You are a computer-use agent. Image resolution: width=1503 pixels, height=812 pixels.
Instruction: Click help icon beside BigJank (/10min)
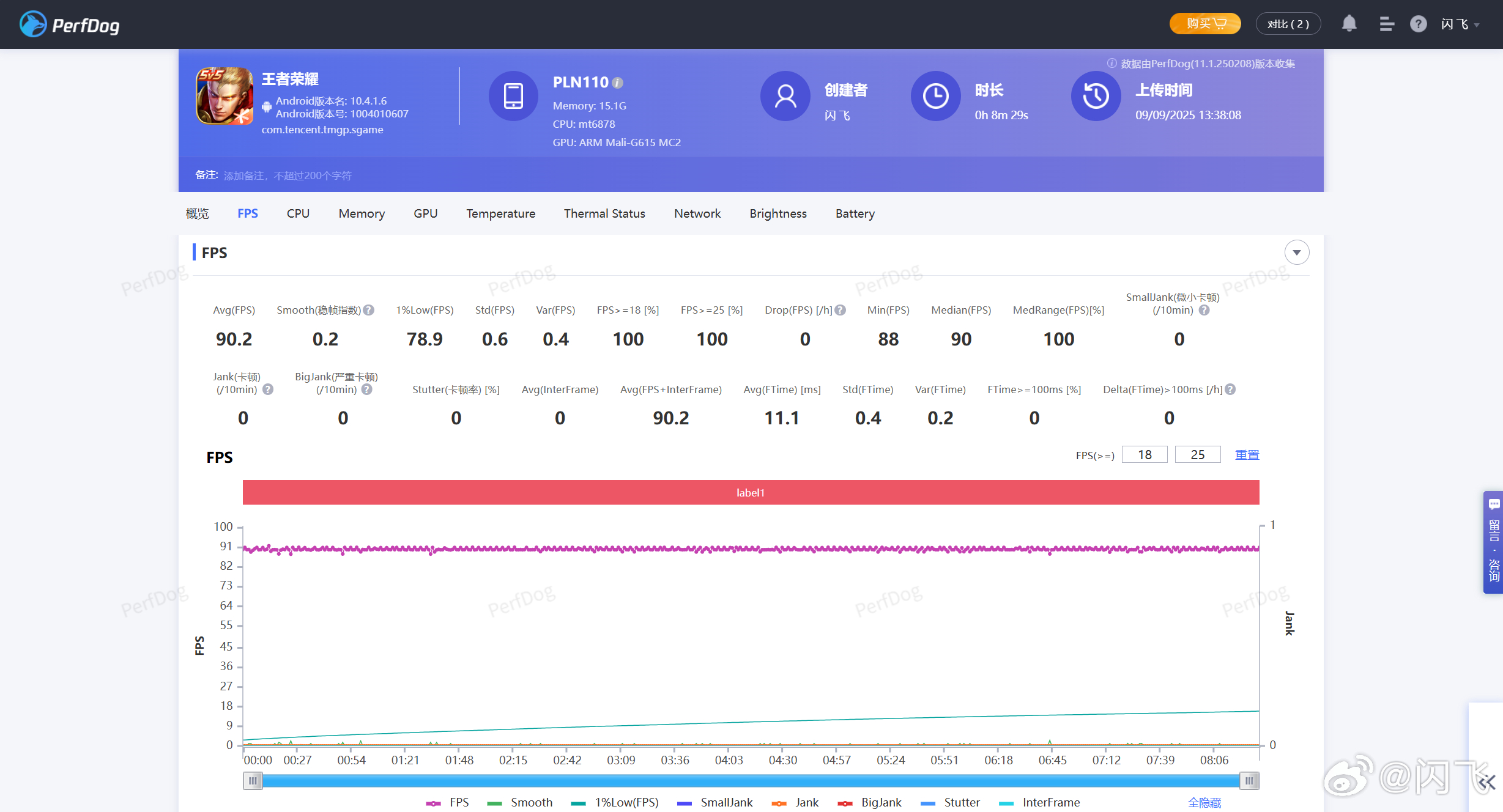coord(367,389)
